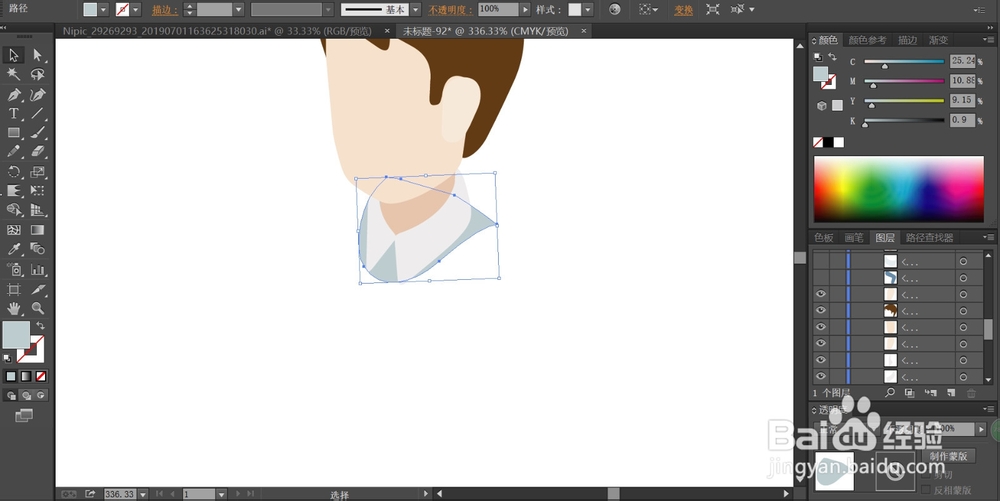Image resolution: width=1000 pixels, height=501 pixels.
Task: Open the artboard number dropdown in the status bar
Action: click(221, 494)
